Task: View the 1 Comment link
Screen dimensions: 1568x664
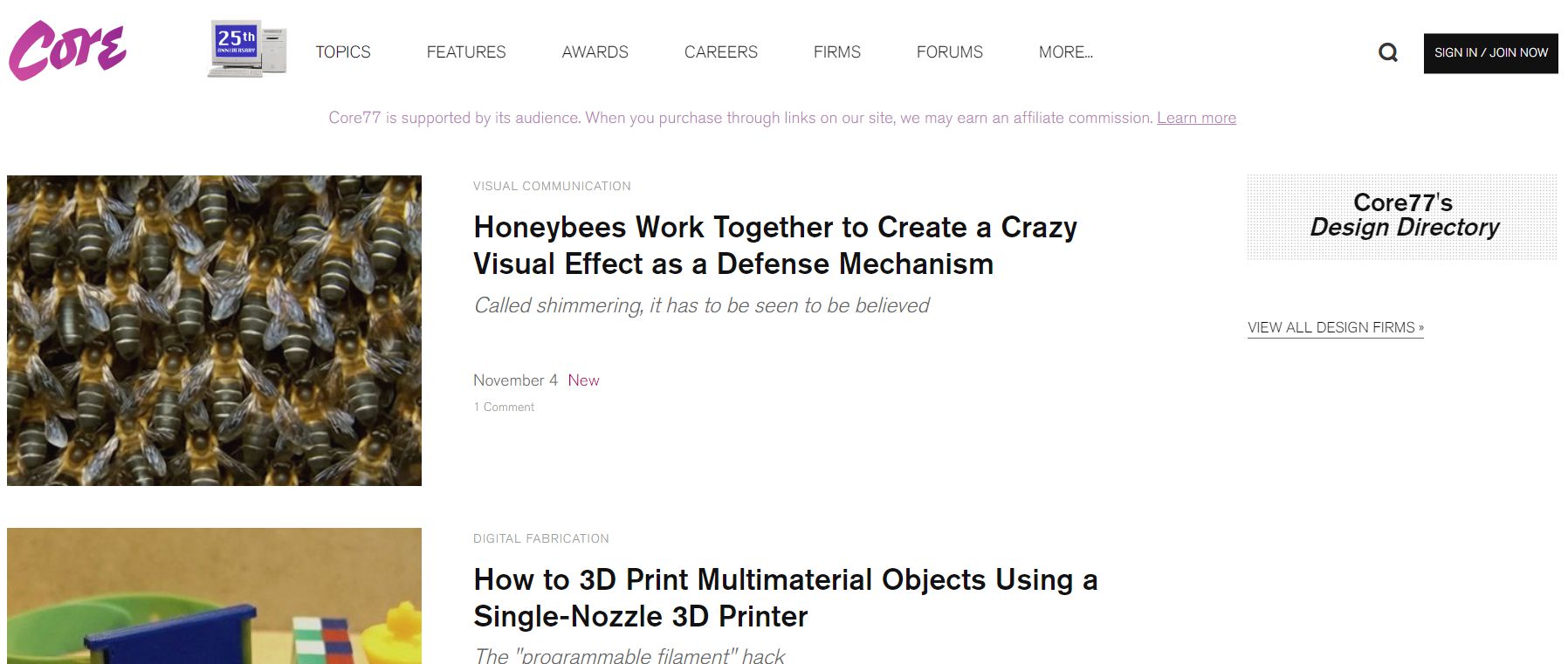Action: [504, 407]
